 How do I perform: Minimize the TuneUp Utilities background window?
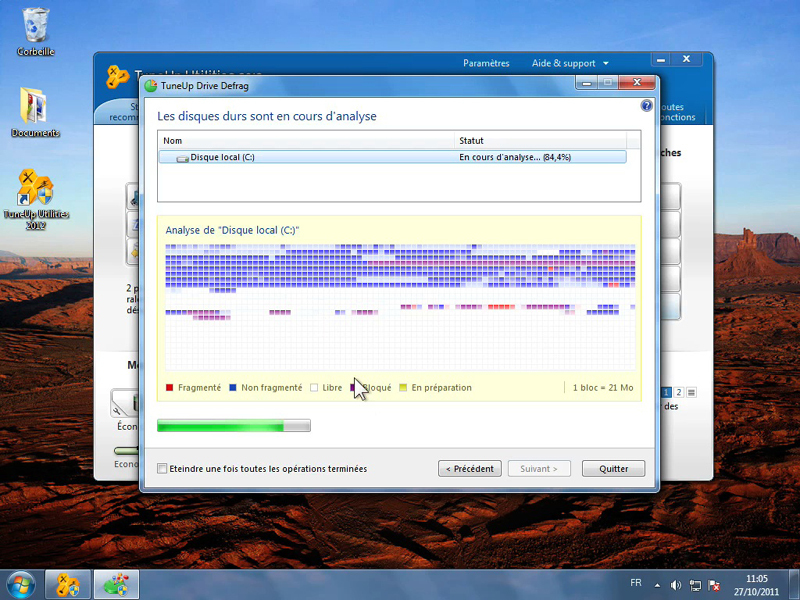click(661, 60)
